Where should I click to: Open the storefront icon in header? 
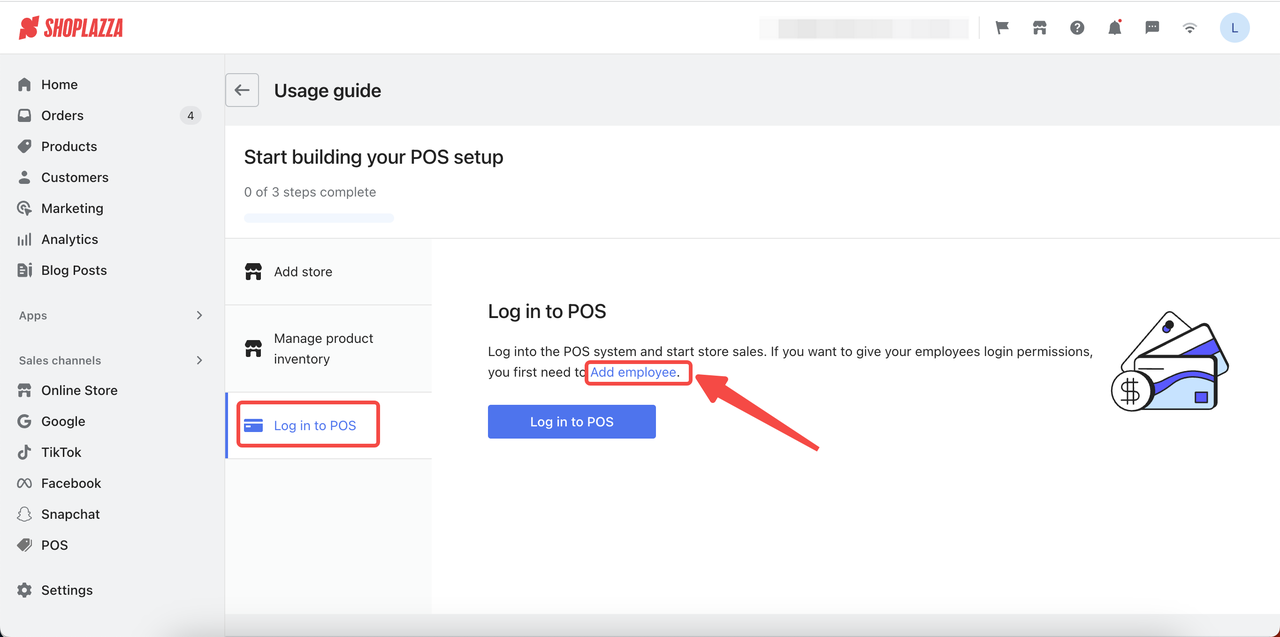click(x=1040, y=28)
